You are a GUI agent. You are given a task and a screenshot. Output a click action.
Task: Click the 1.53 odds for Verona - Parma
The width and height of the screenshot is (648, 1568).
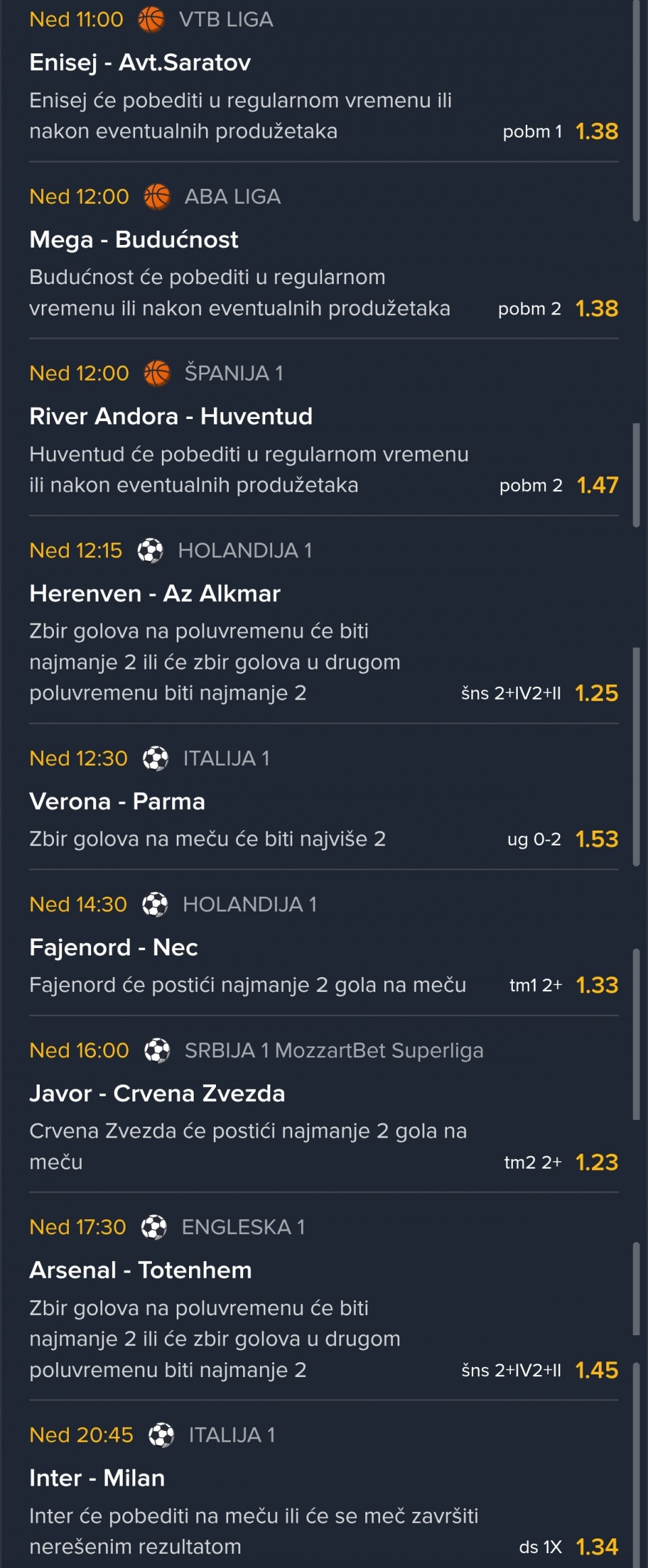click(x=597, y=839)
